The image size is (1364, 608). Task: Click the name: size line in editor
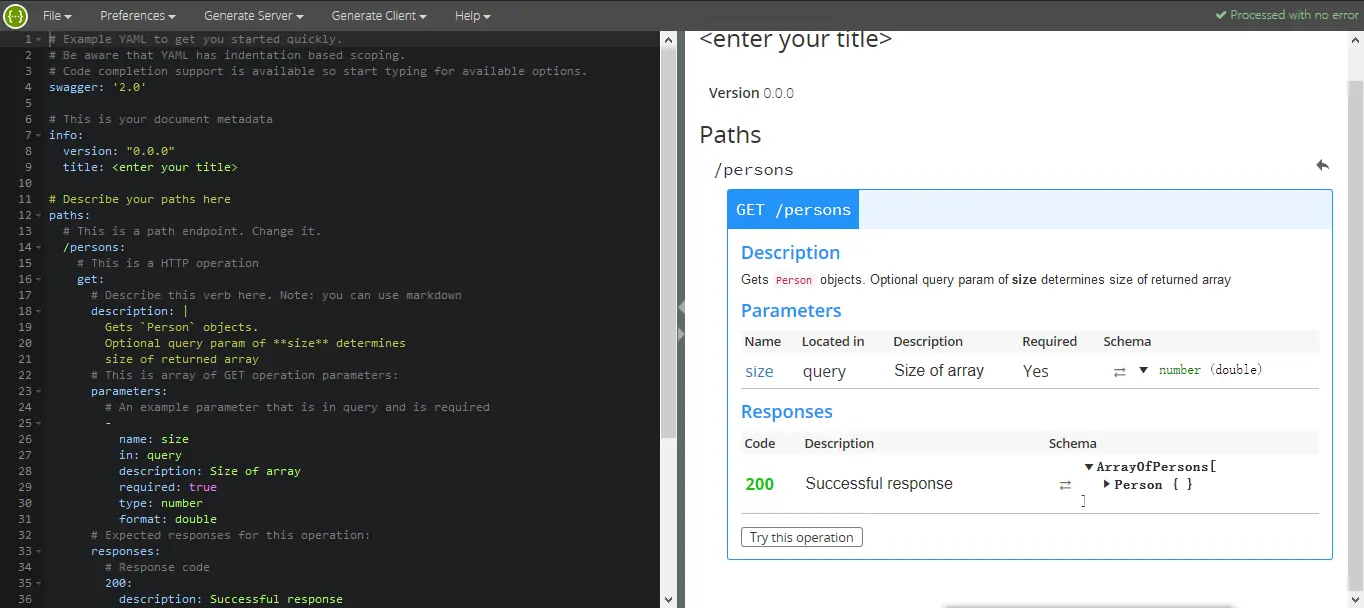154,439
